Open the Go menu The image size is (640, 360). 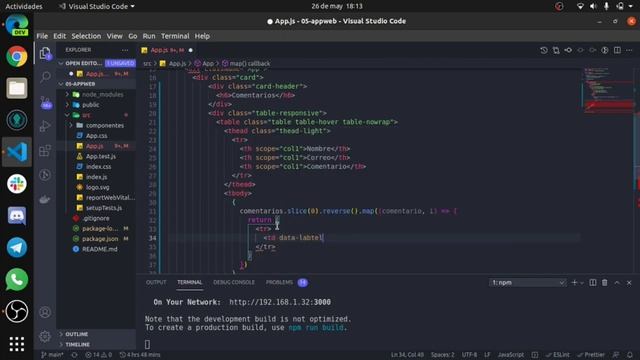[x=133, y=36]
